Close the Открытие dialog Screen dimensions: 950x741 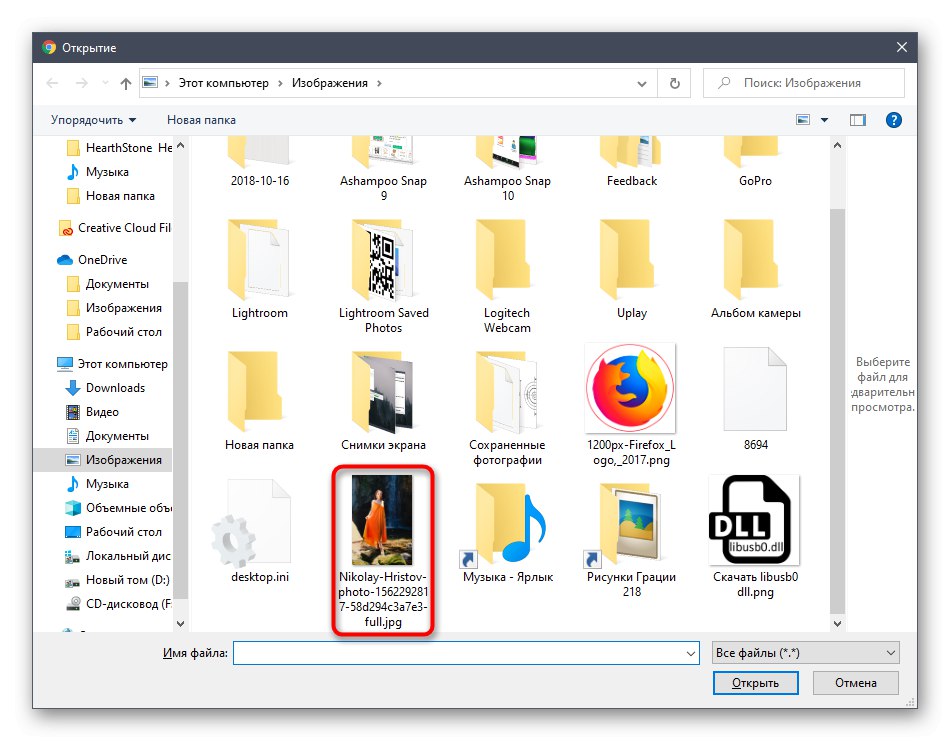coord(902,47)
